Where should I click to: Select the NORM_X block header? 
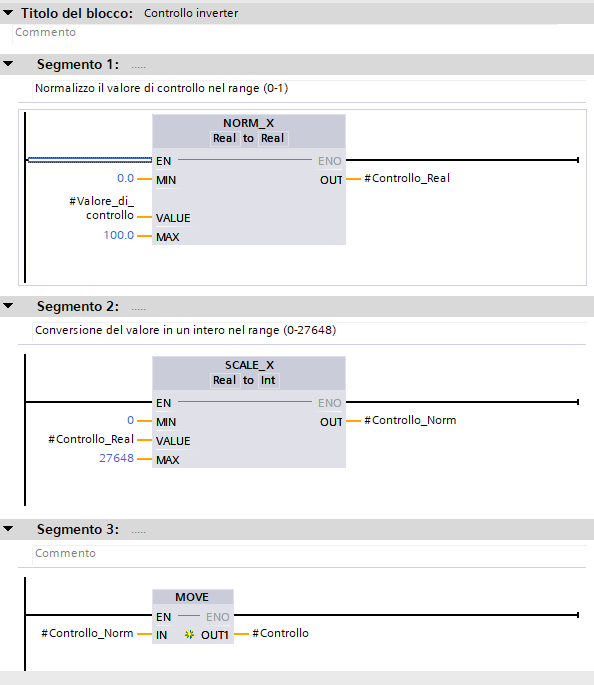coord(249,123)
